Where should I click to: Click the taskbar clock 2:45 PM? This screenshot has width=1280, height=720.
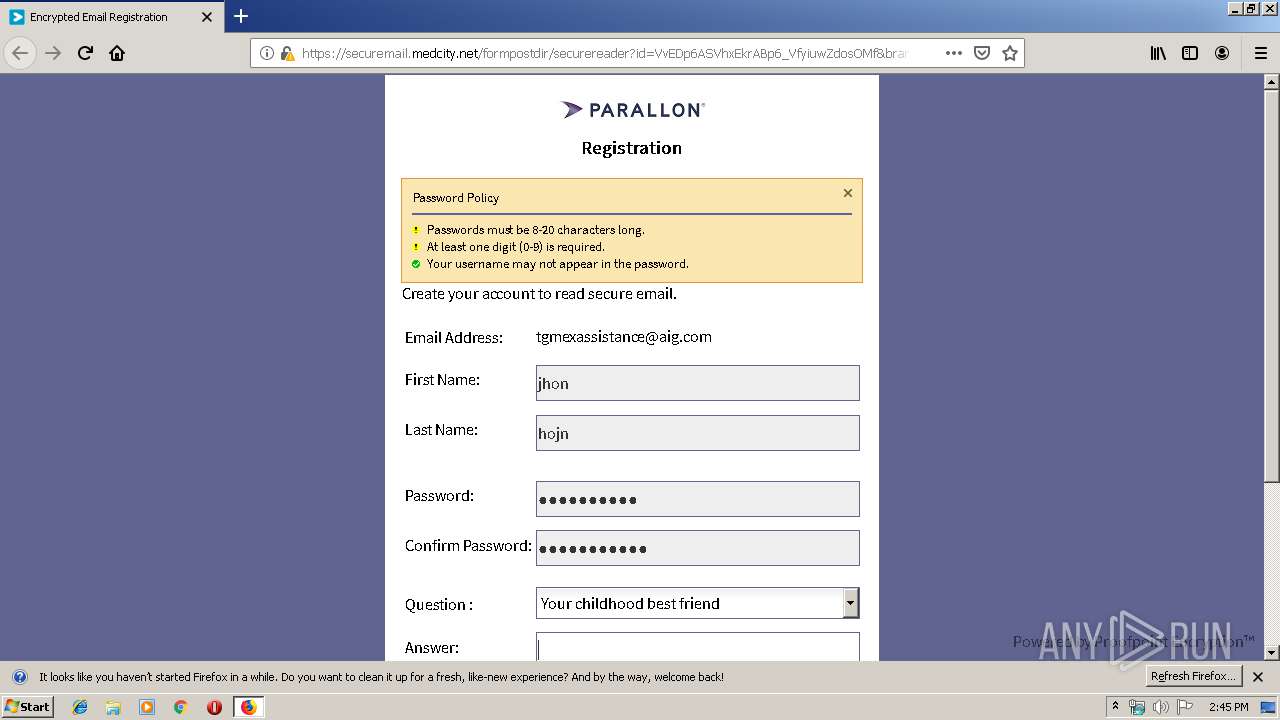[x=1228, y=707]
